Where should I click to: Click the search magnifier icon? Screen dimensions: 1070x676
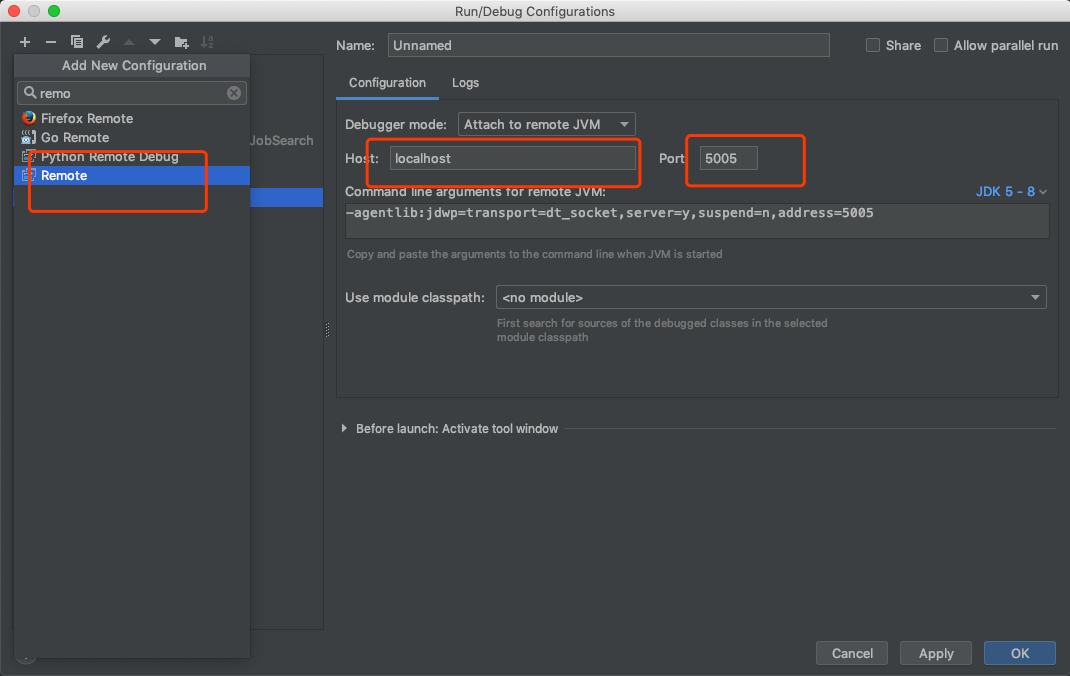pyautogui.click(x=29, y=92)
